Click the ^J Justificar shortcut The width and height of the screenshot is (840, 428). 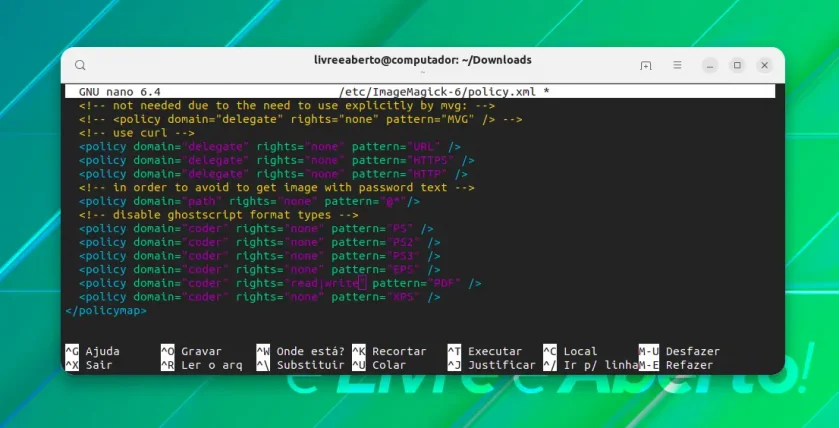tap(491, 365)
